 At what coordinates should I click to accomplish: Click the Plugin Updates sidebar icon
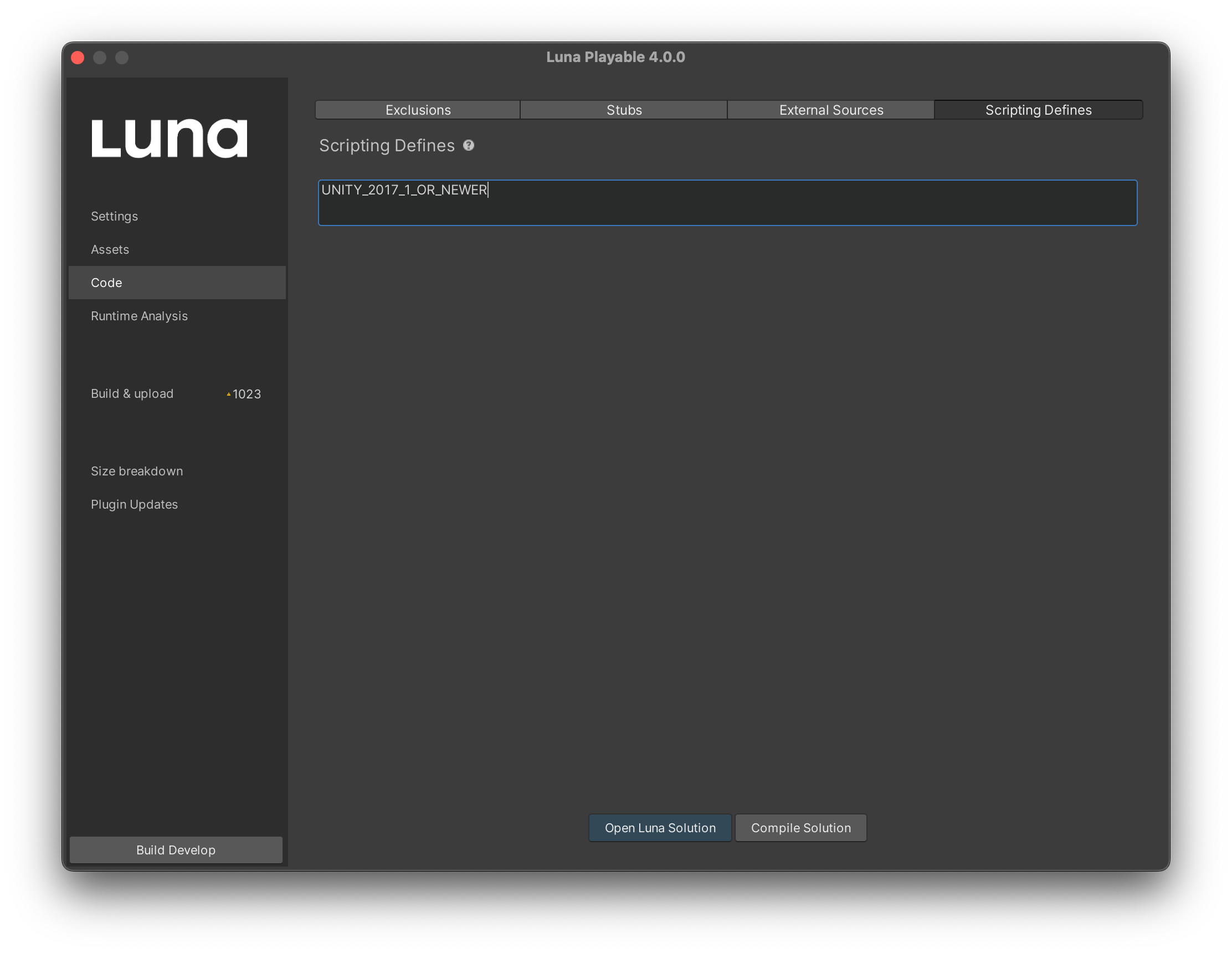(x=134, y=503)
